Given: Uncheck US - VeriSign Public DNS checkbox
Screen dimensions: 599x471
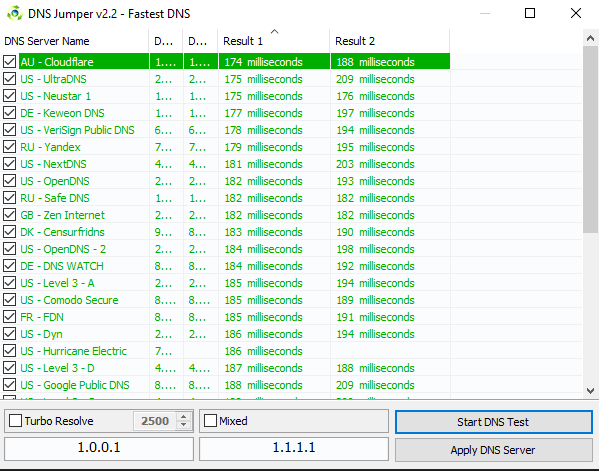Looking at the screenshot, I should click(x=10, y=129).
